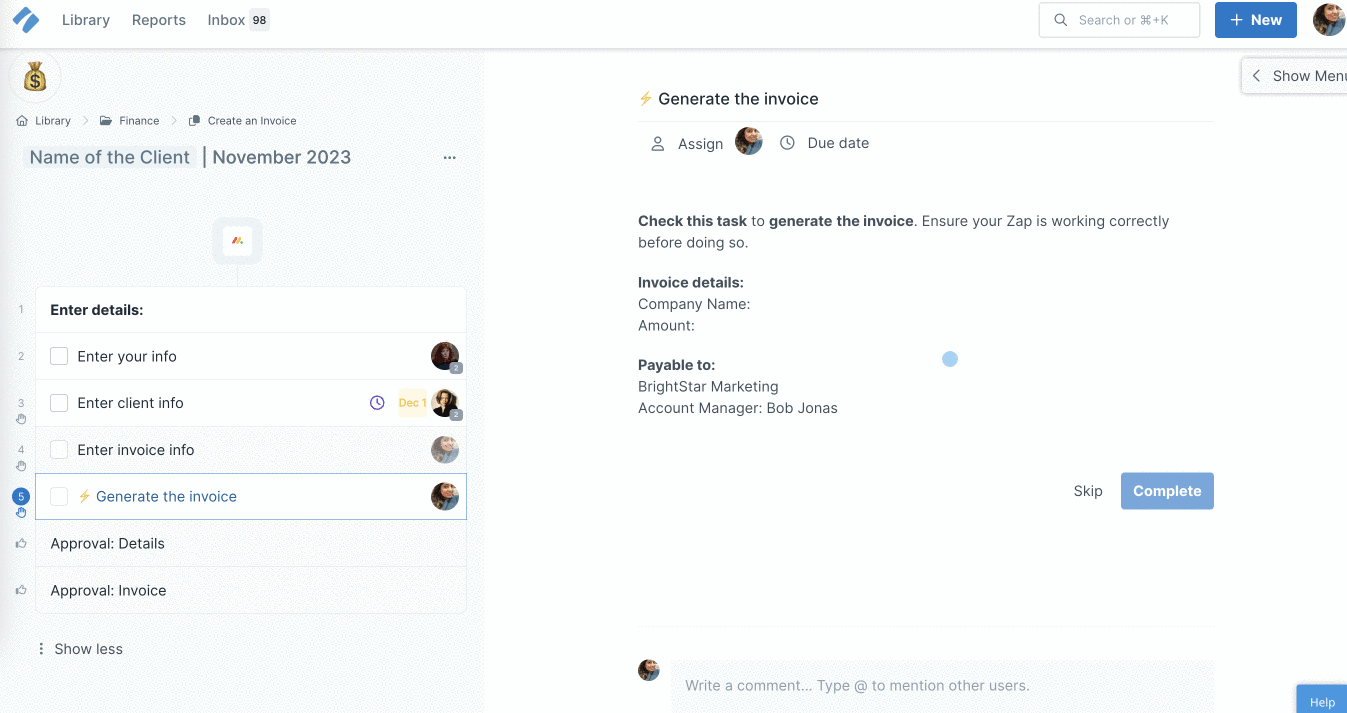
Task: Click the Skip link
Action: 1087,491
